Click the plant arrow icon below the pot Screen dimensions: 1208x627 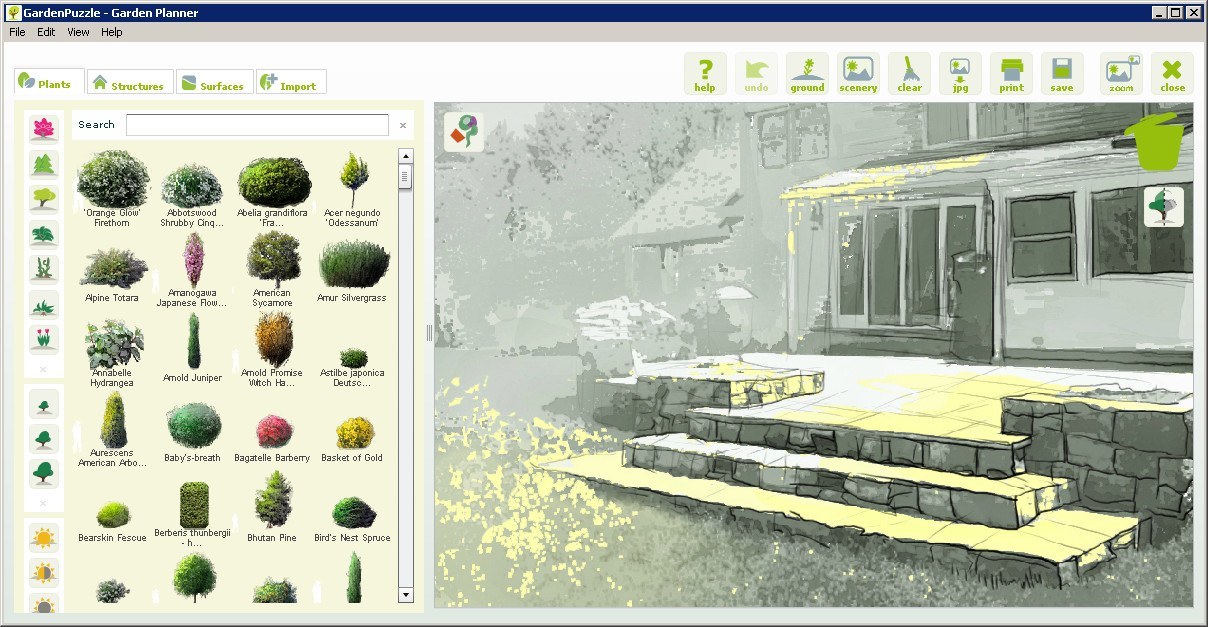[x=1164, y=207]
